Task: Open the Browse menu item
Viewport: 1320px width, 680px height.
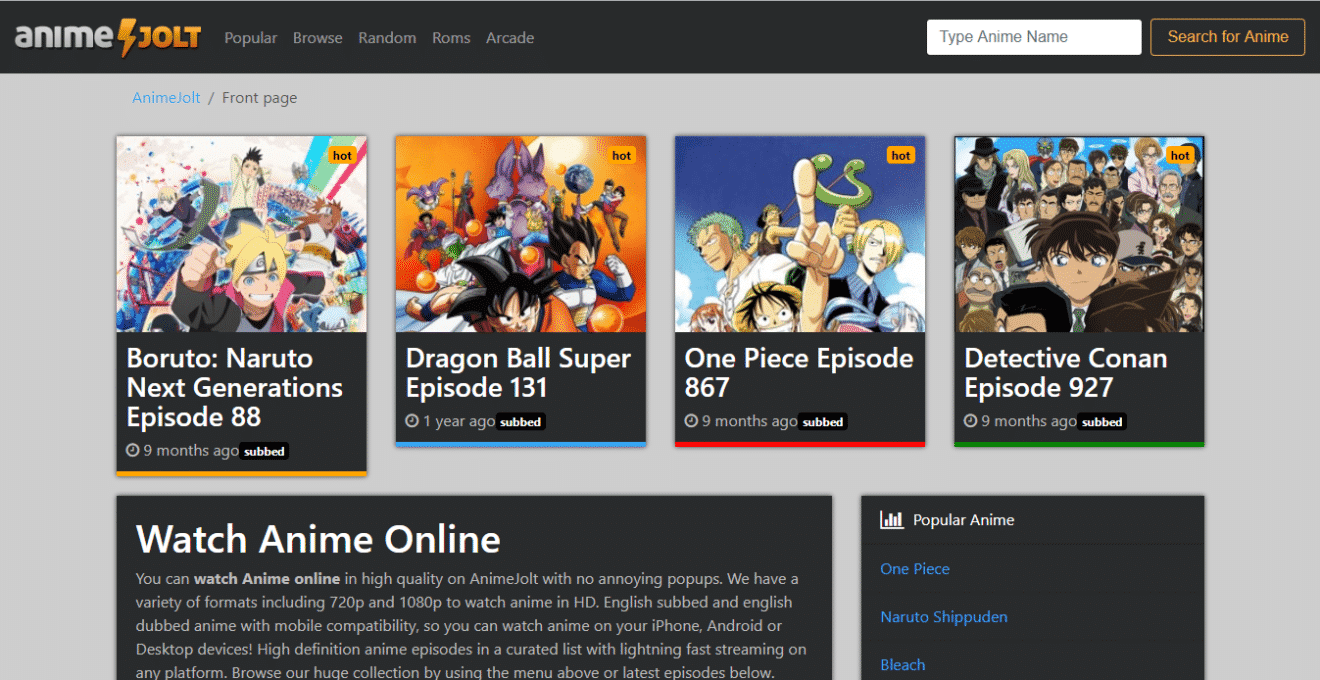Action: [x=318, y=38]
